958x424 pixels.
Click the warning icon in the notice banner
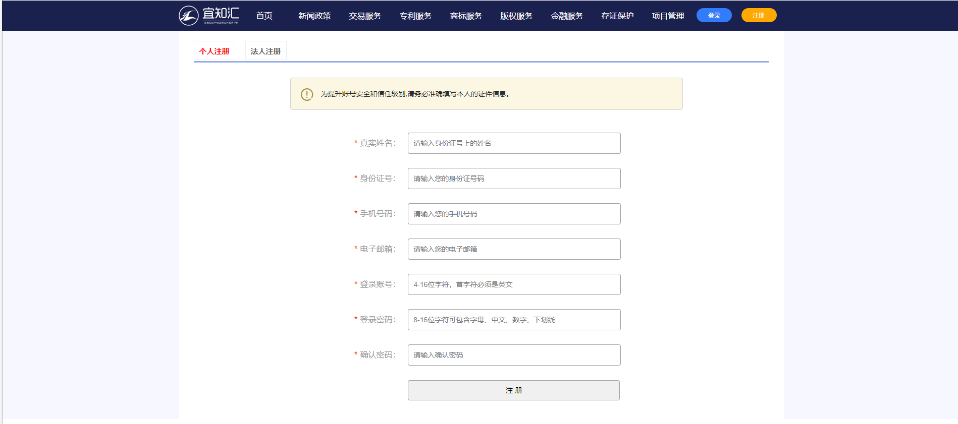[x=307, y=94]
